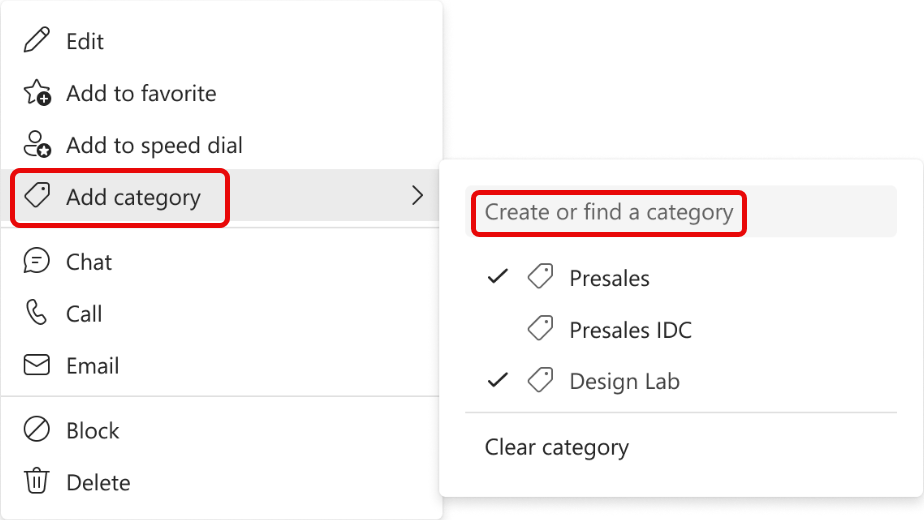The height and width of the screenshot is (520, 924).
Task: Click the Delete trash can icon
Action: click(37, 480)
